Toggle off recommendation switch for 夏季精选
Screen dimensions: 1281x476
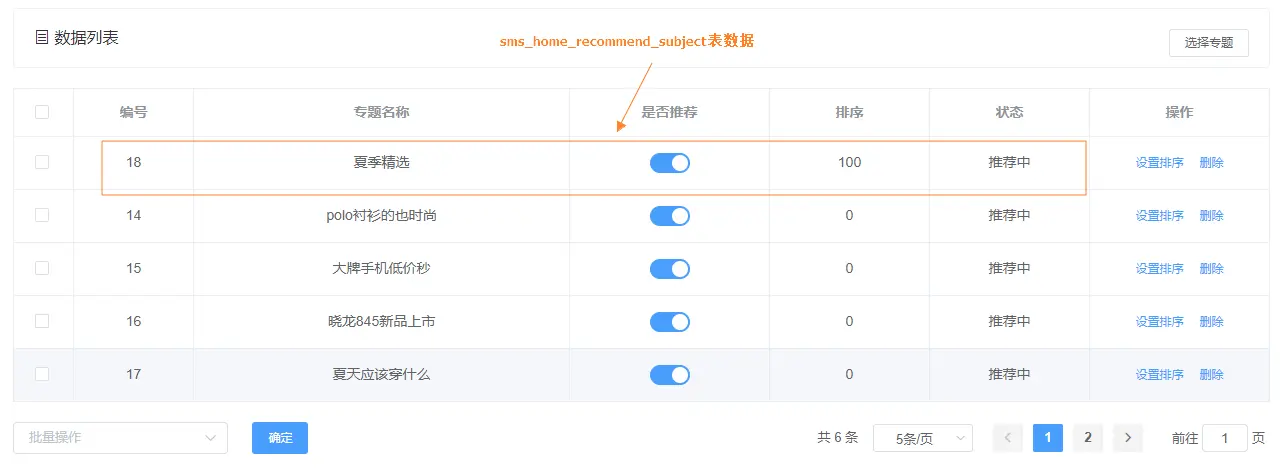[x=669, y=162]
